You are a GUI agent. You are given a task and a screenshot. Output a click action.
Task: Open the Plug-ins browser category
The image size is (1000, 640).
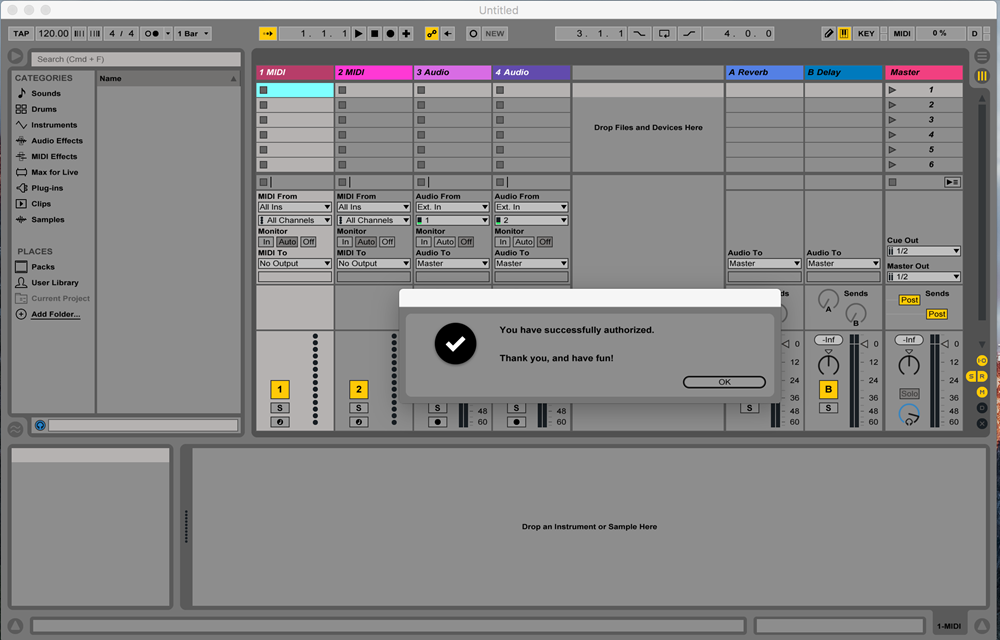pos(46,188)
